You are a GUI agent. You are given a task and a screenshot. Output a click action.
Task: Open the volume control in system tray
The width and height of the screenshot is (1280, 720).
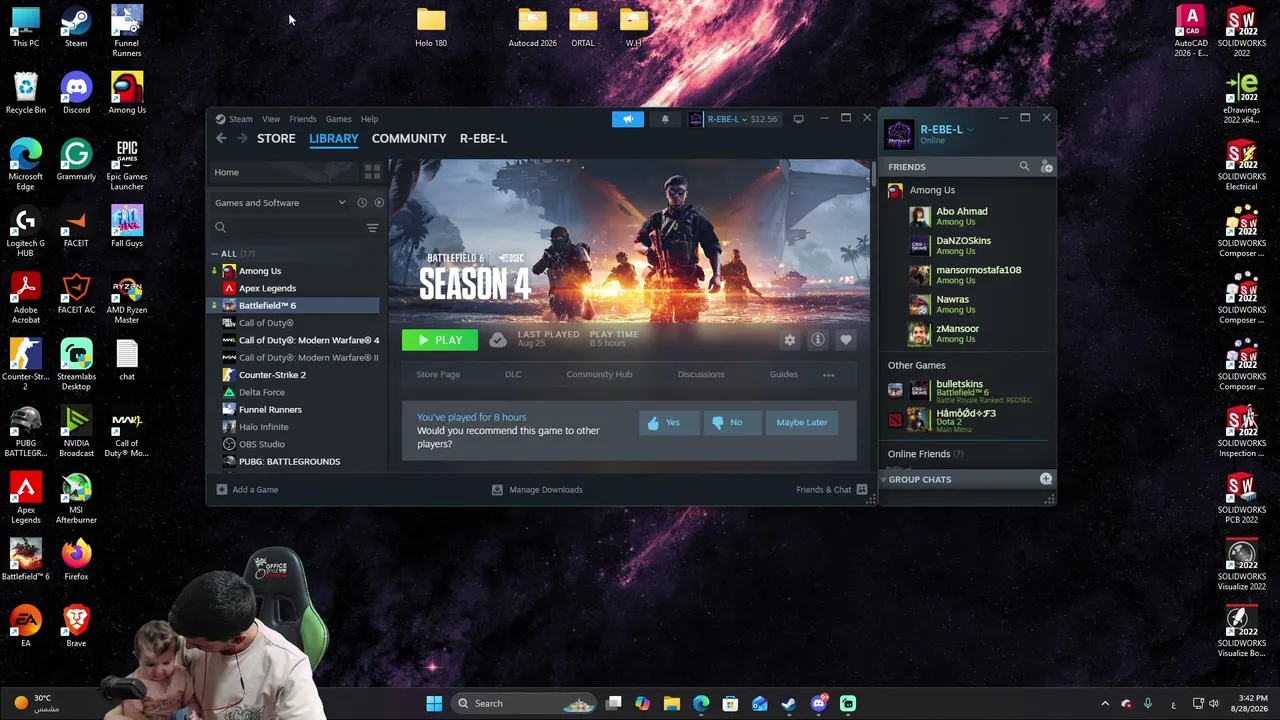[1213, 704]
